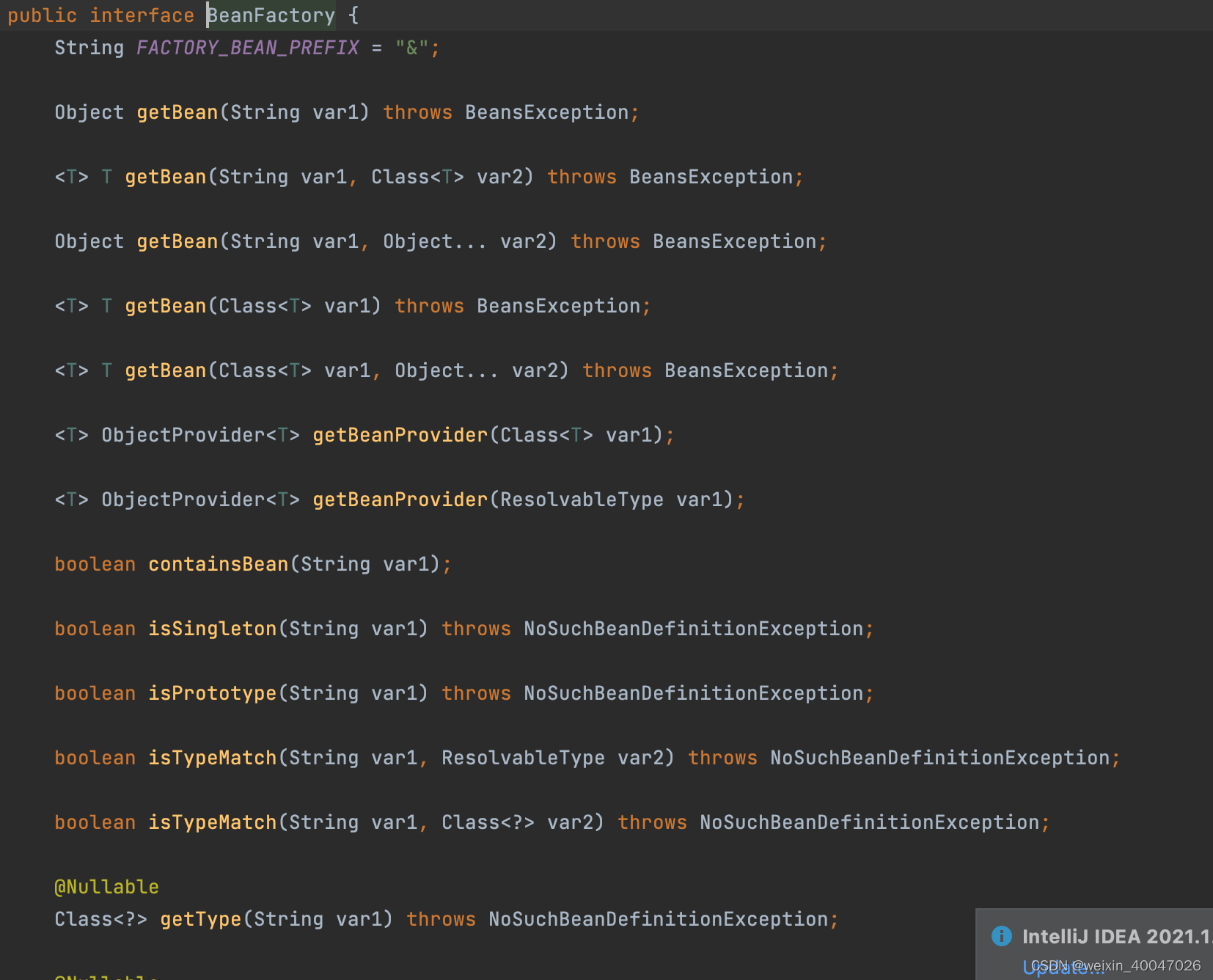This screenshot has width=1213, height=980.
Task: Open the Update... link in the notification
Action: [x=1063, y=968]
